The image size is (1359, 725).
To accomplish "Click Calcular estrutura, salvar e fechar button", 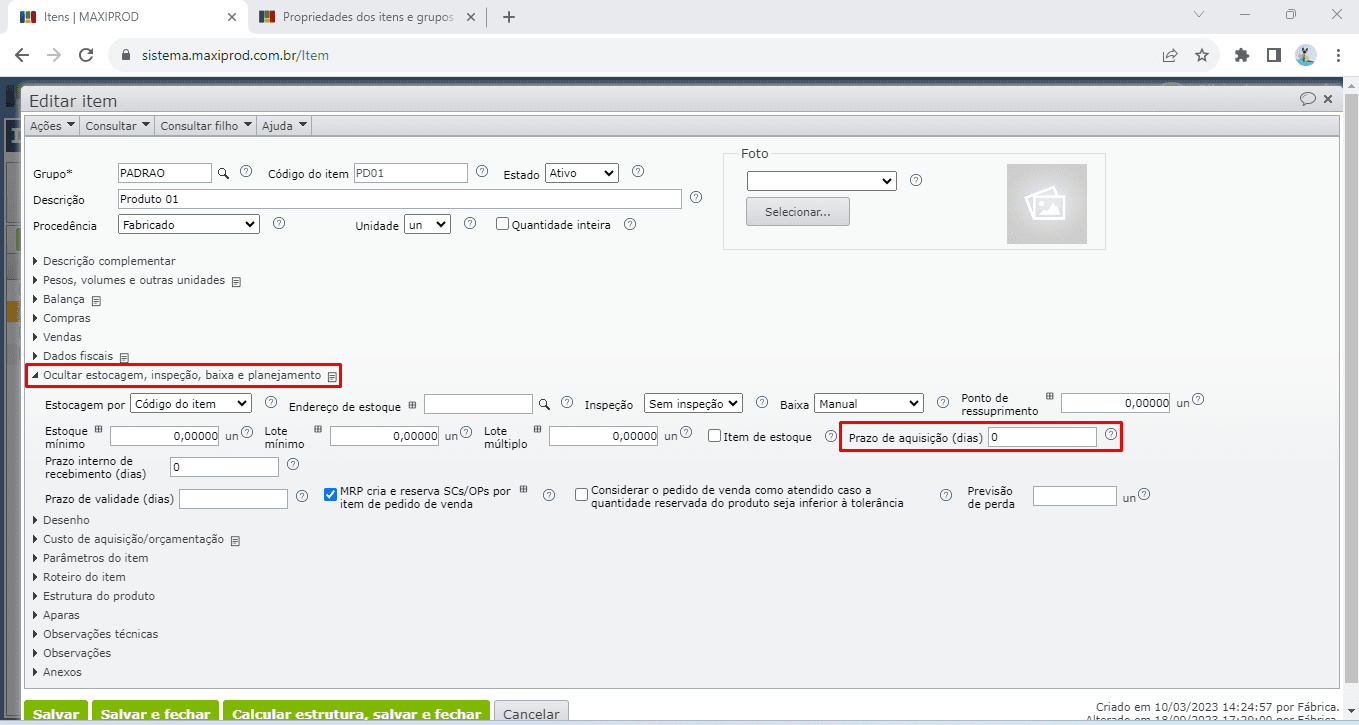I will [356, 714].
